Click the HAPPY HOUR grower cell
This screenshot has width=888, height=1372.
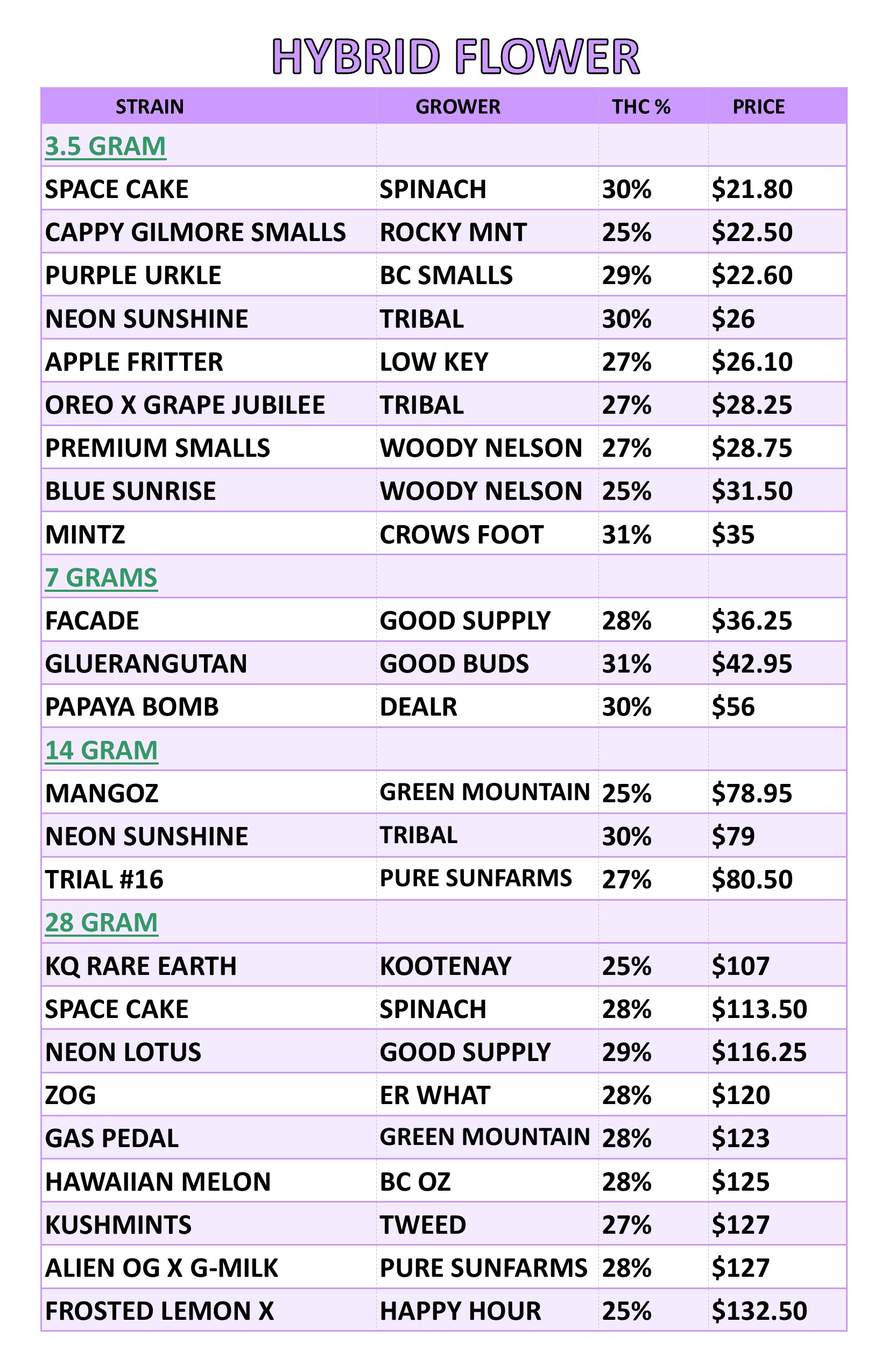[460, 1312]
